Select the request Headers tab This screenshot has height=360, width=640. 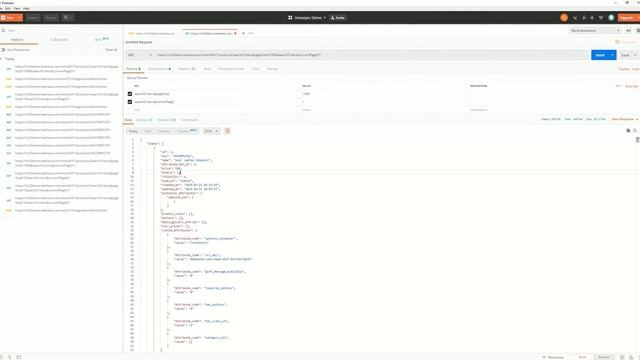coord(187,69)
